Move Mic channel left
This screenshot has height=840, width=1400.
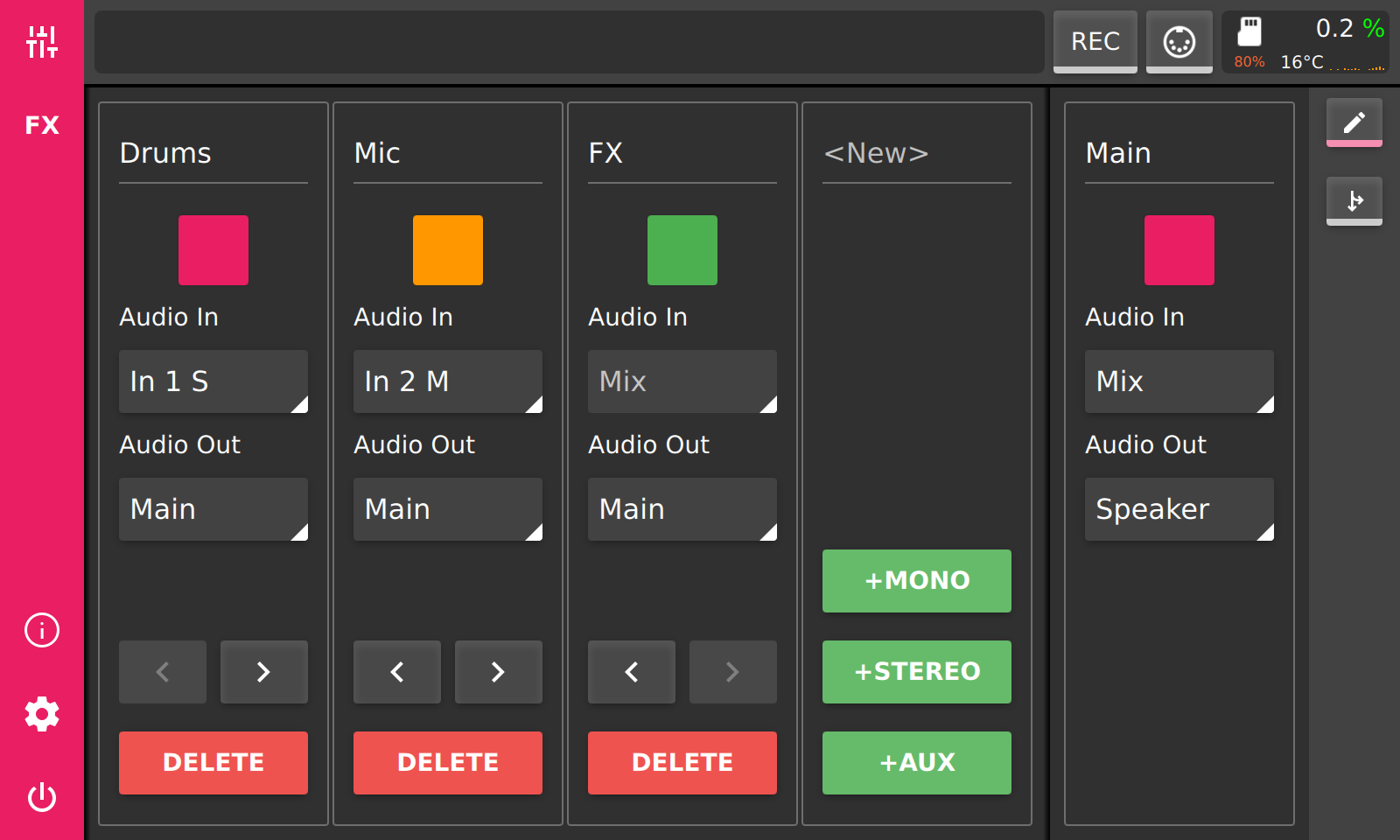397,672
